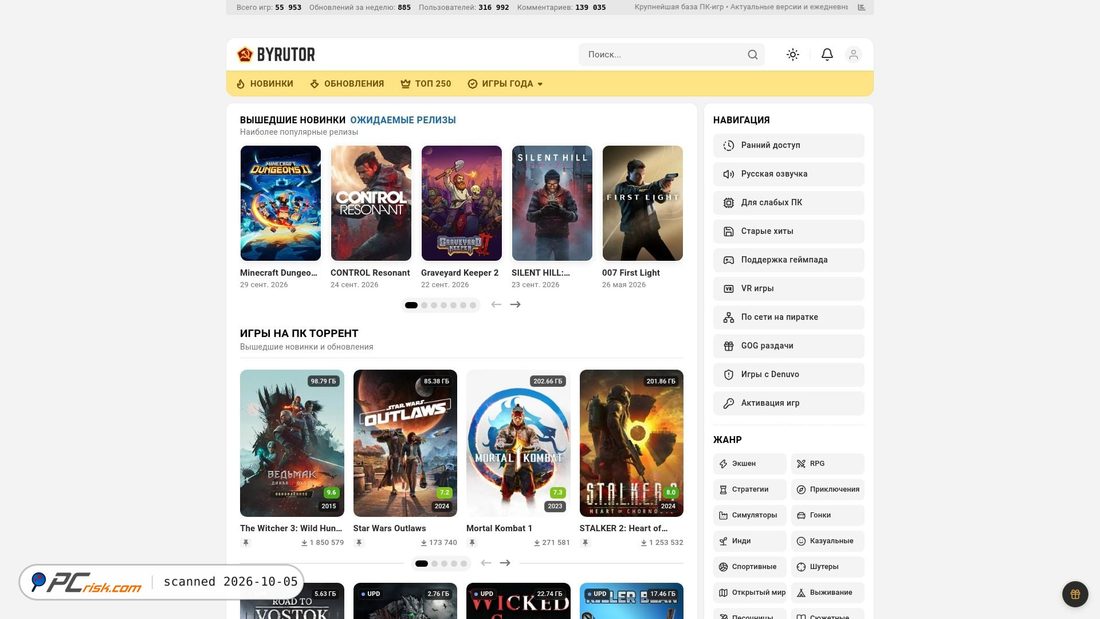Open Graveyard Keeper 2 cover
The height and width of the screenshot is (619, 1100).
tap(462, 203)
